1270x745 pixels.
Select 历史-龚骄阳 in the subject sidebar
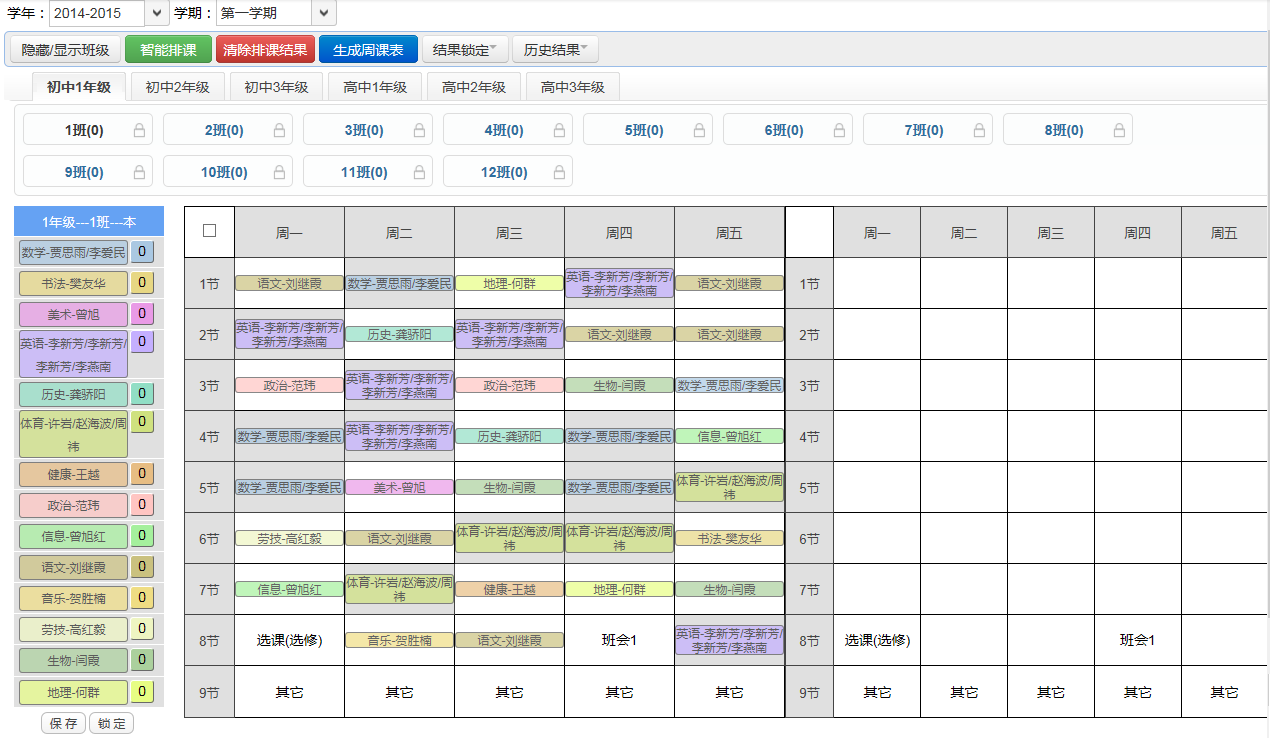pos(73,394)
